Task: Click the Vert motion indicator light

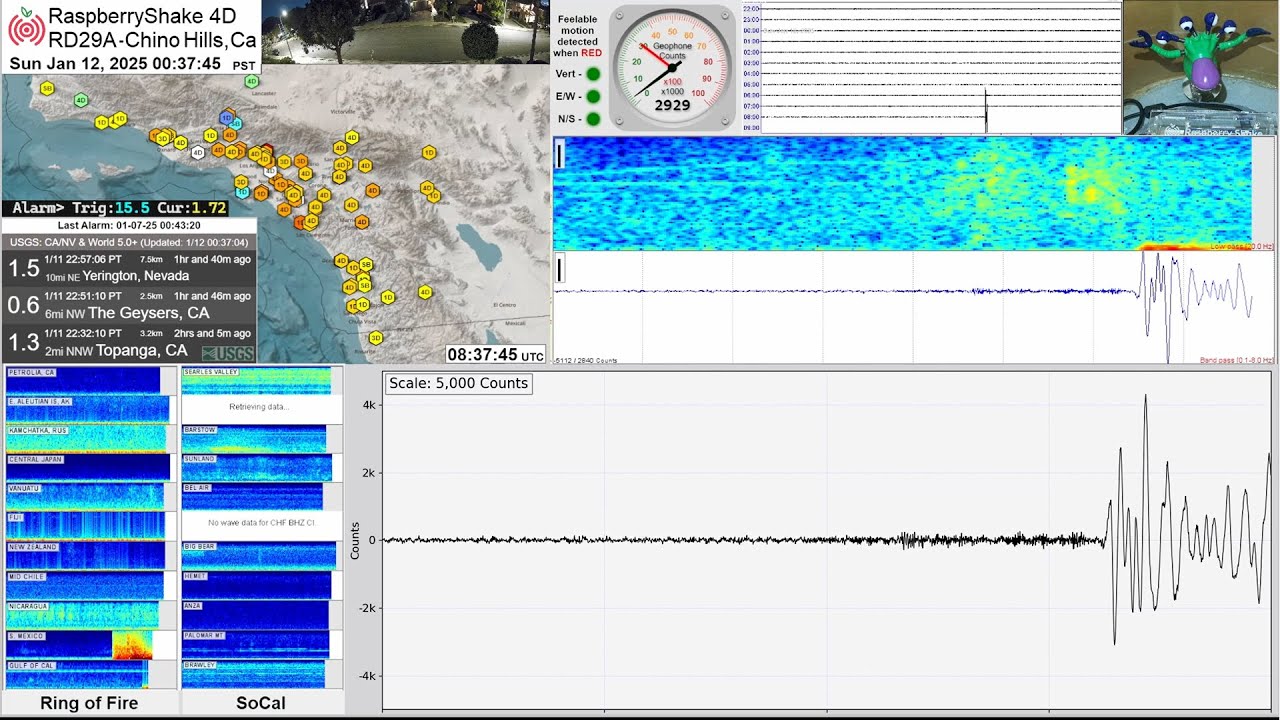Action: point(593,74)
